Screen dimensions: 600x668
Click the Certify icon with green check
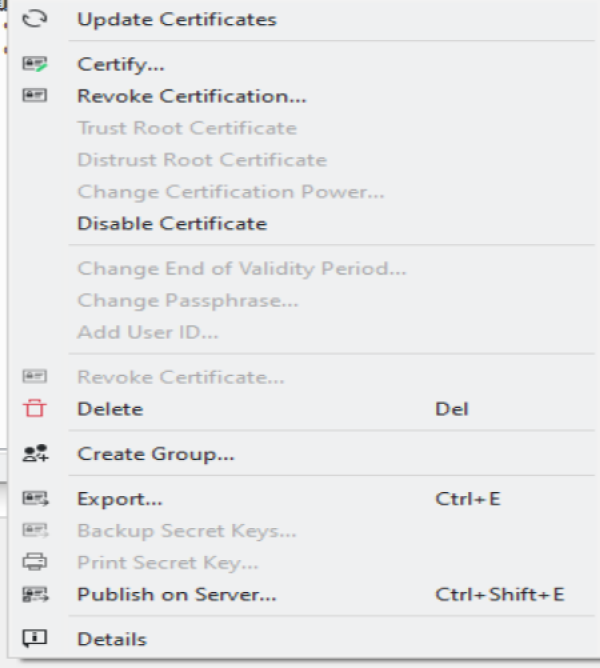35,64
